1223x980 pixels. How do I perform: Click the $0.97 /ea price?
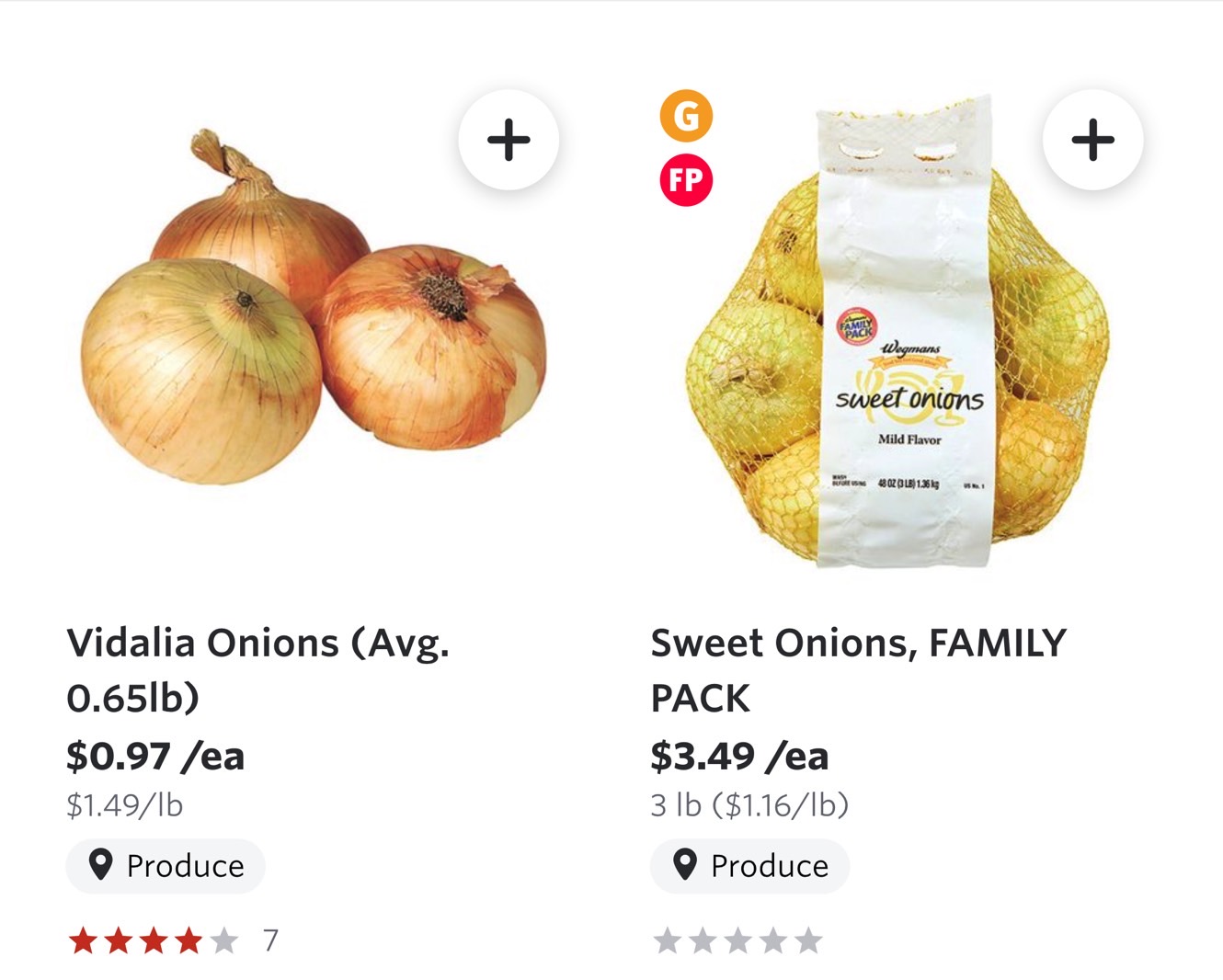click(x=155, y=757)
